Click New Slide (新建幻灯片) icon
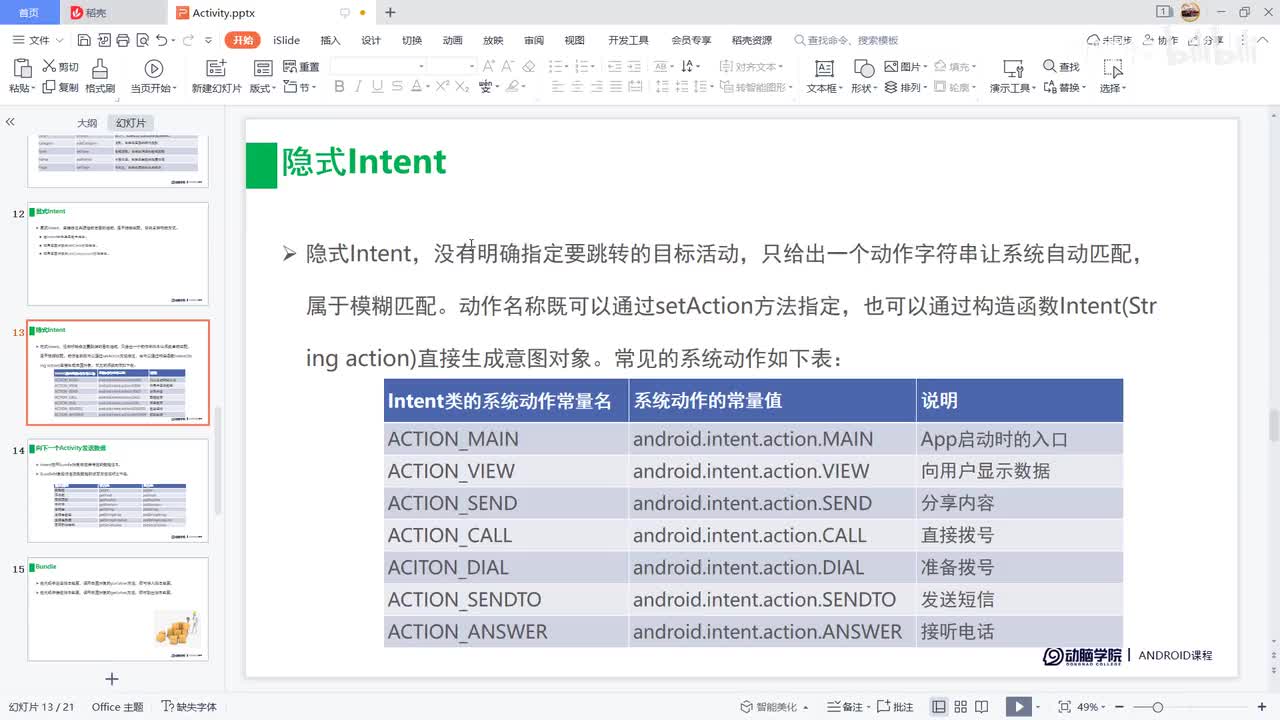 [x=216, y=68]
